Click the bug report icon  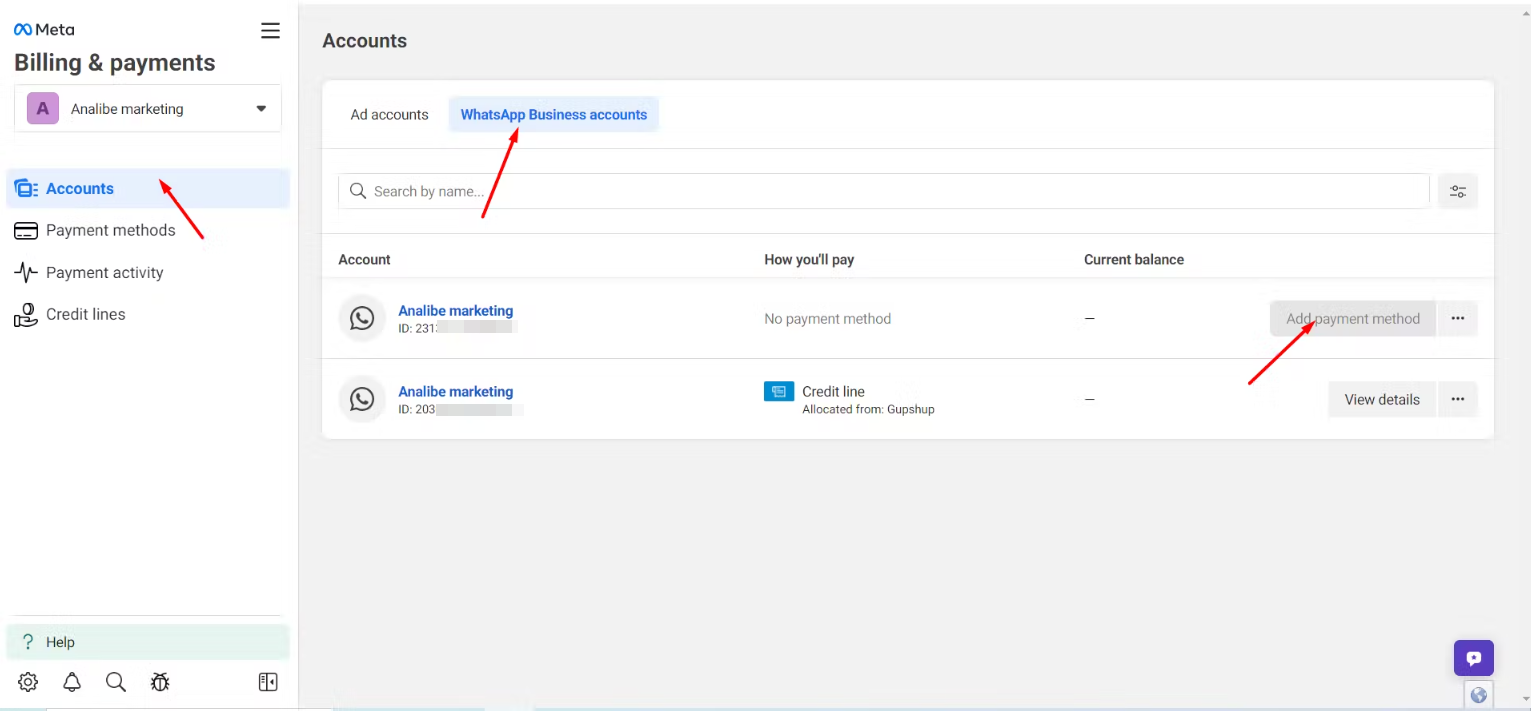160,682
